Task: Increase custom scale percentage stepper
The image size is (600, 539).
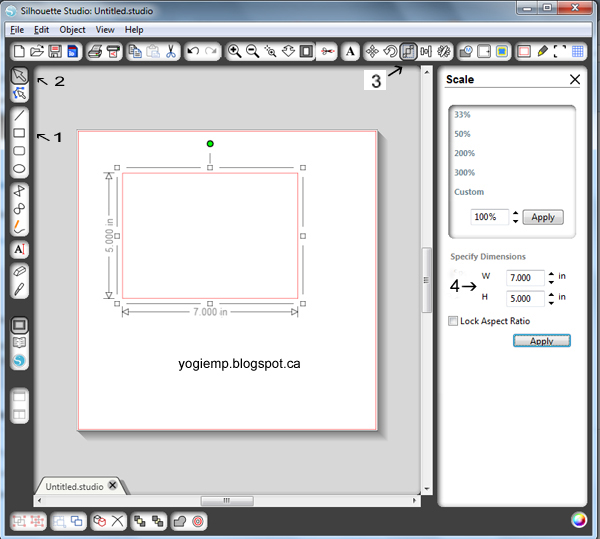Action: (515, 213)
